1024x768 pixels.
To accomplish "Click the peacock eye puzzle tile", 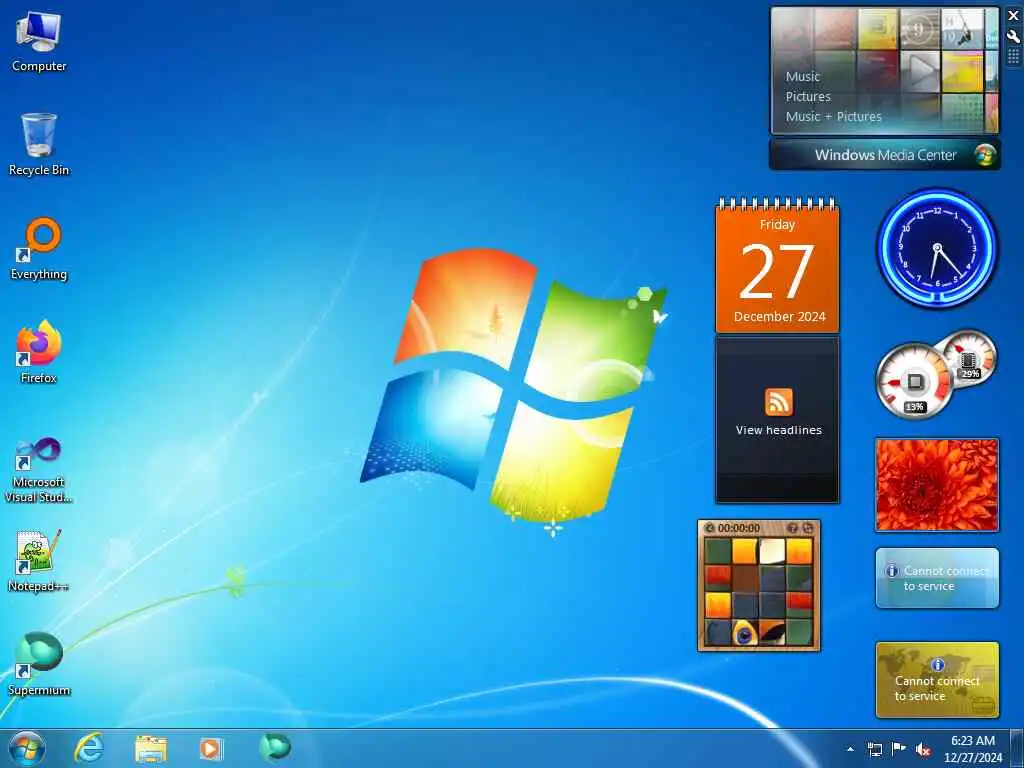I will click(744, 632).
